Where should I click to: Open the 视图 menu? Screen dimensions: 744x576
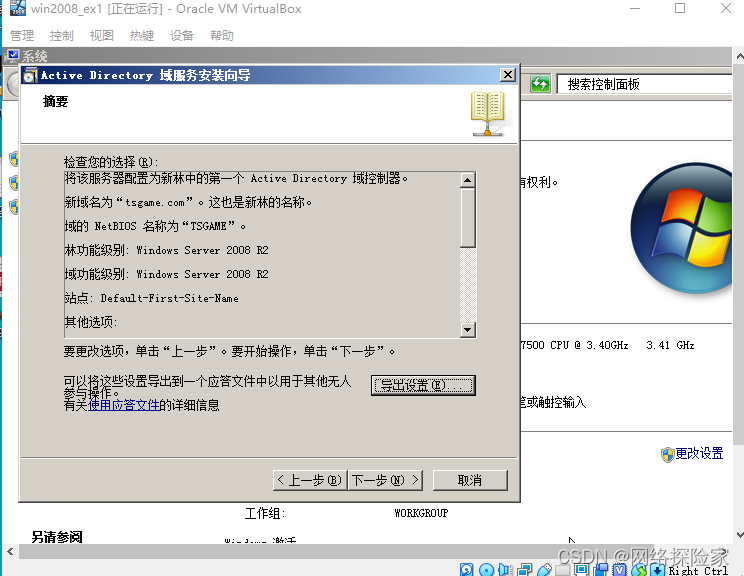[x=102, y=36]
